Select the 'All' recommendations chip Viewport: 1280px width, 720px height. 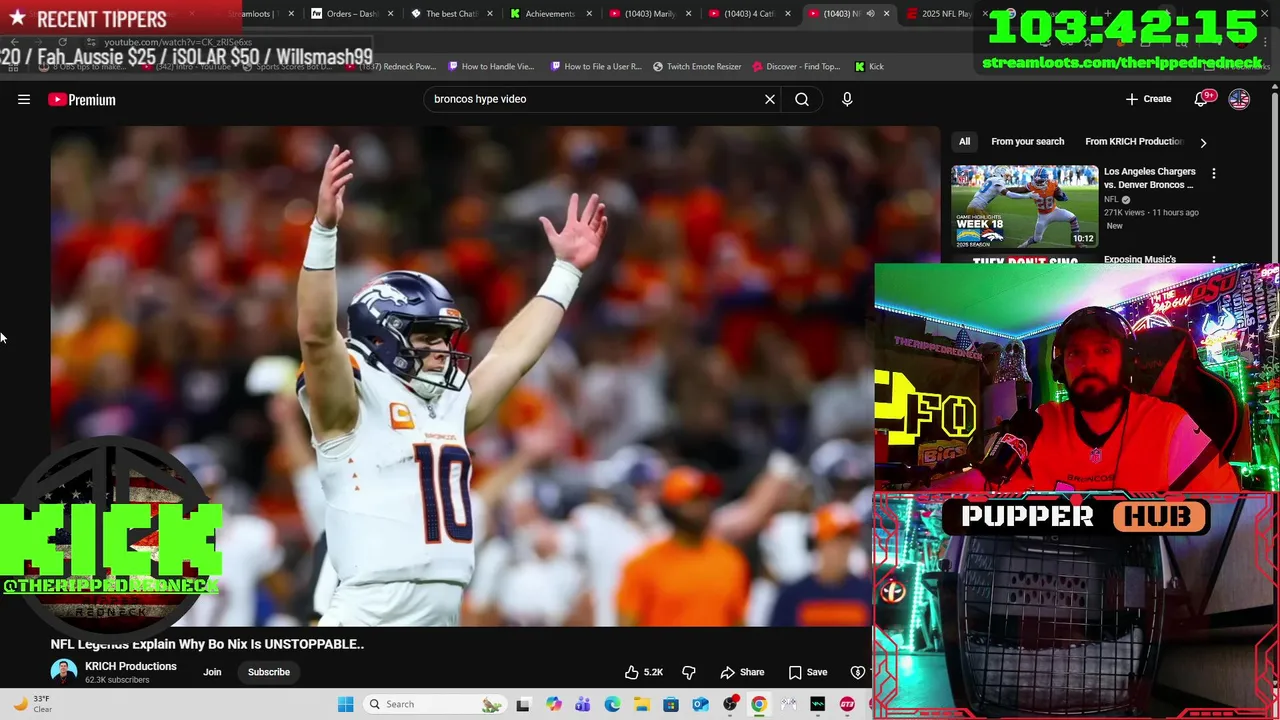pyautogui.click(x=965, y=142)
